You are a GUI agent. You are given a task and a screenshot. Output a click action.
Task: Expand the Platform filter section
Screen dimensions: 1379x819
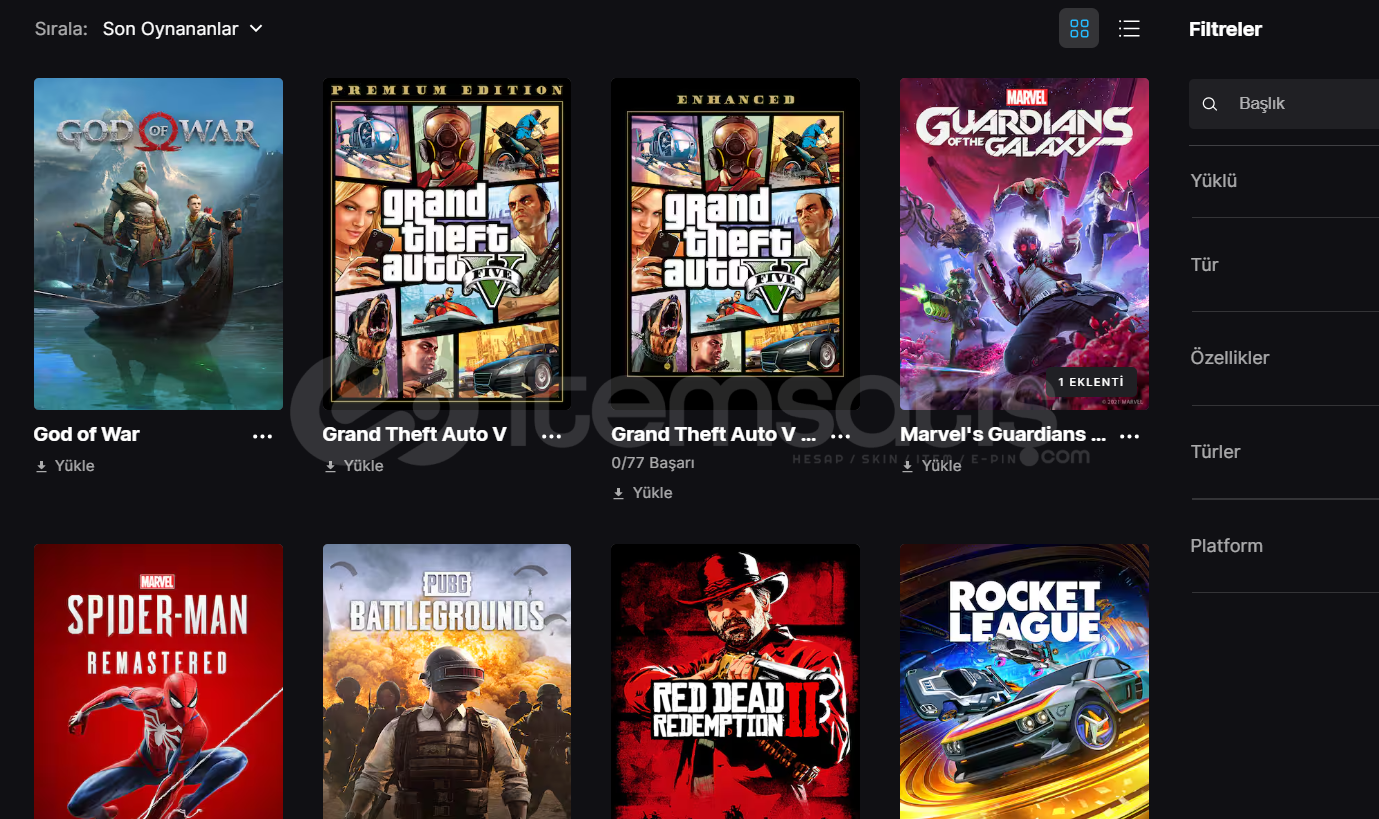(1284, 546)
